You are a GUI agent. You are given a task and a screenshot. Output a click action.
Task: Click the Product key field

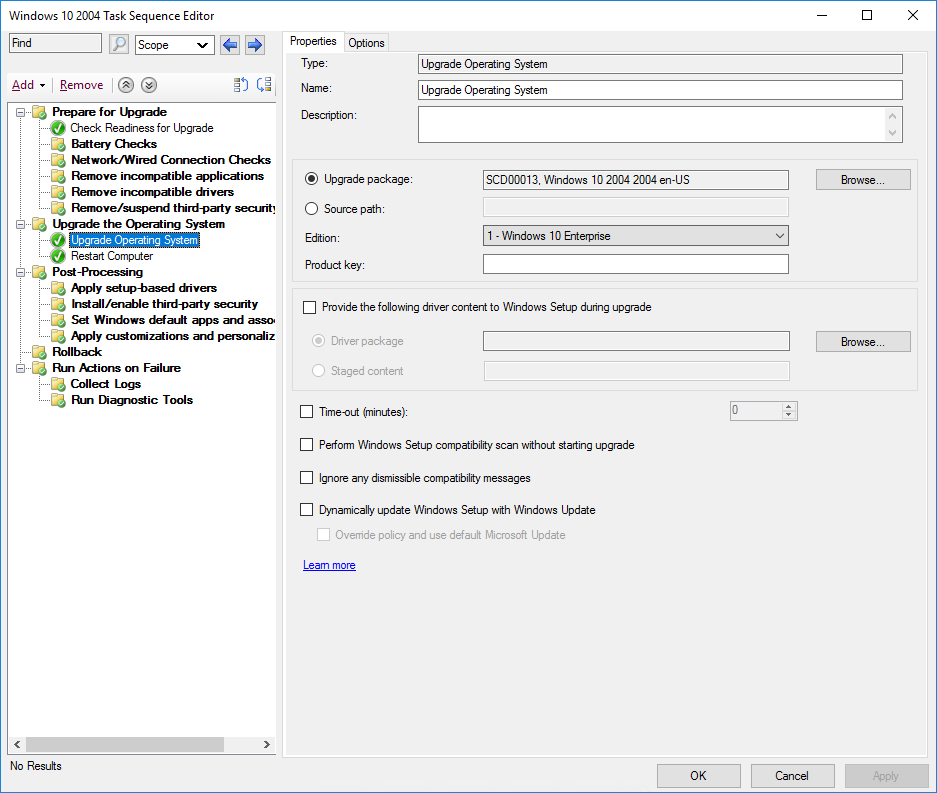pyautogui.click(x=636, y=264)
